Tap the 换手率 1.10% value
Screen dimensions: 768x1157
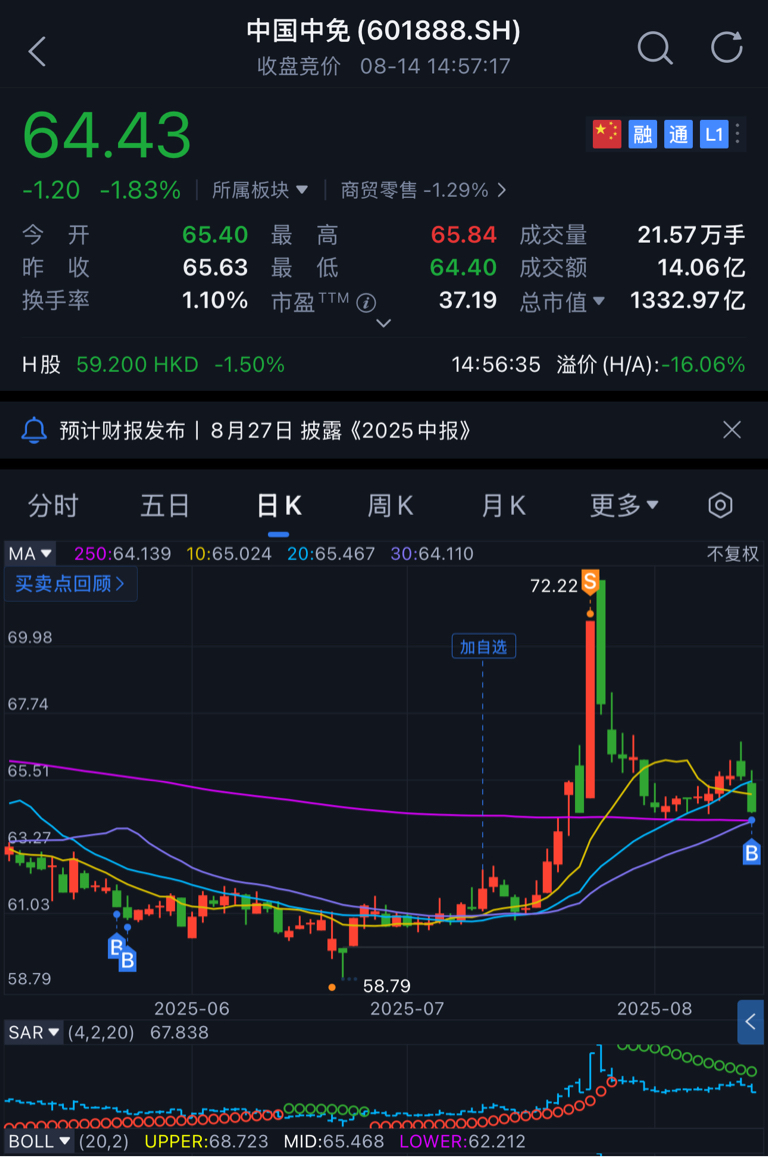(x=215, y=300)
